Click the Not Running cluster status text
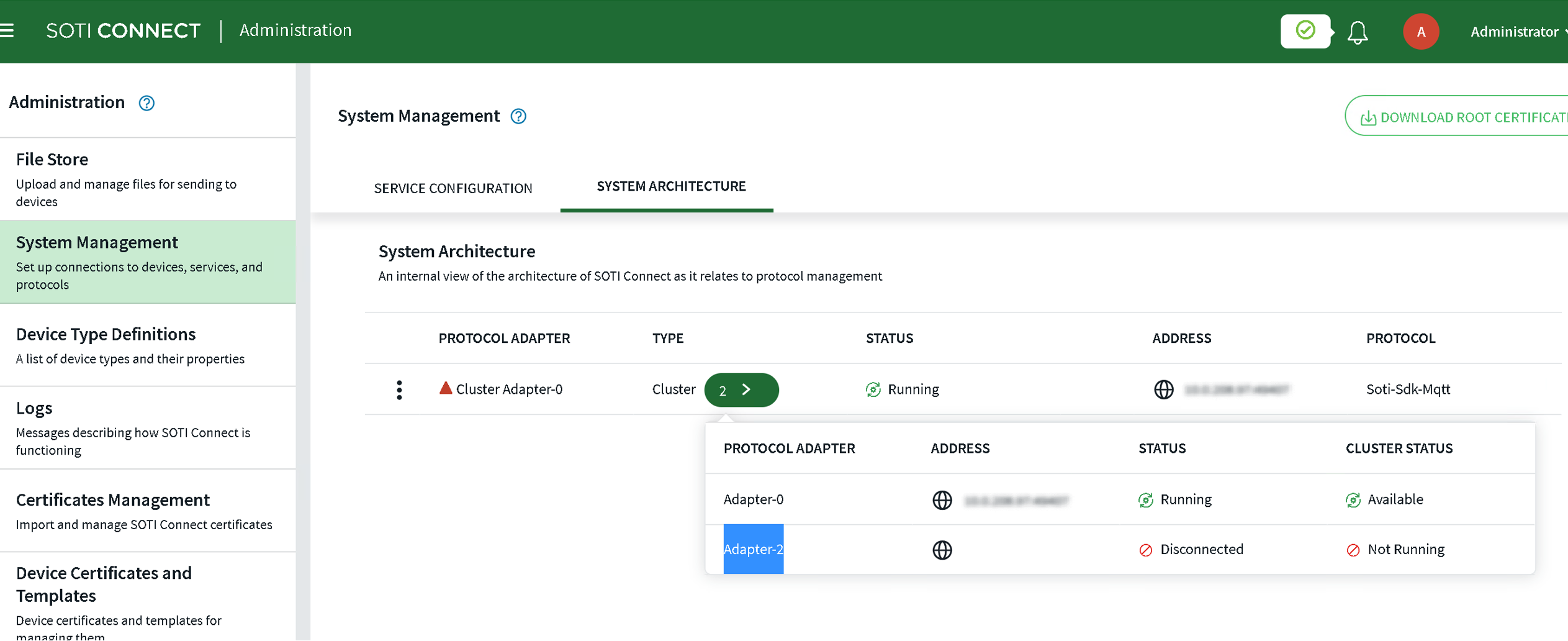 click(x=1406, y=550)
